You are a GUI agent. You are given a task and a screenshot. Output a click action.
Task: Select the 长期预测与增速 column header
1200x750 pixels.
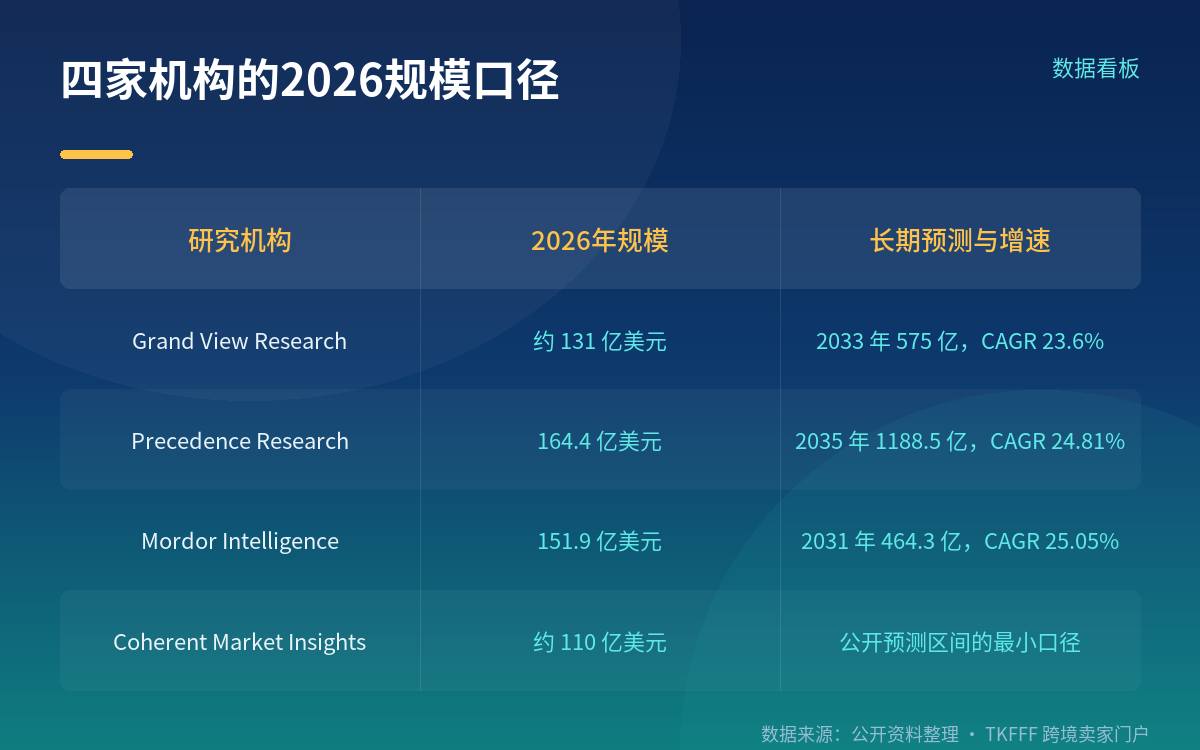[960, 241]
